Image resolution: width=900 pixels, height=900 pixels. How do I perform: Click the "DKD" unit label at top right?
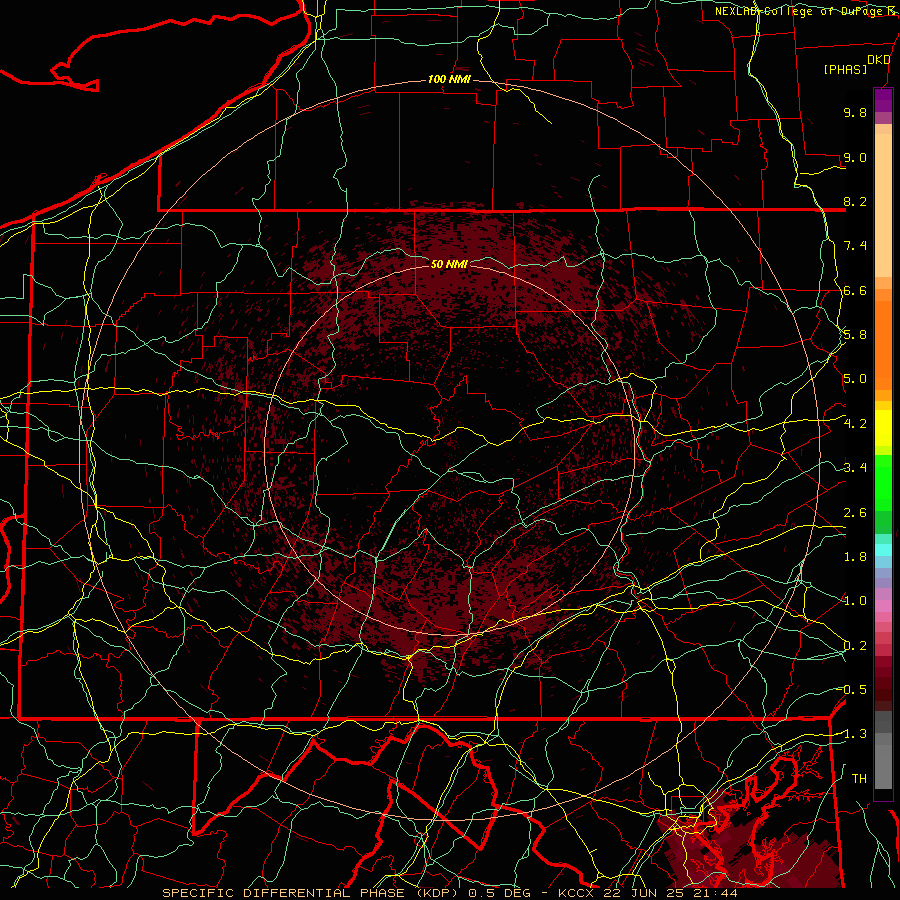tap(878, 60)
